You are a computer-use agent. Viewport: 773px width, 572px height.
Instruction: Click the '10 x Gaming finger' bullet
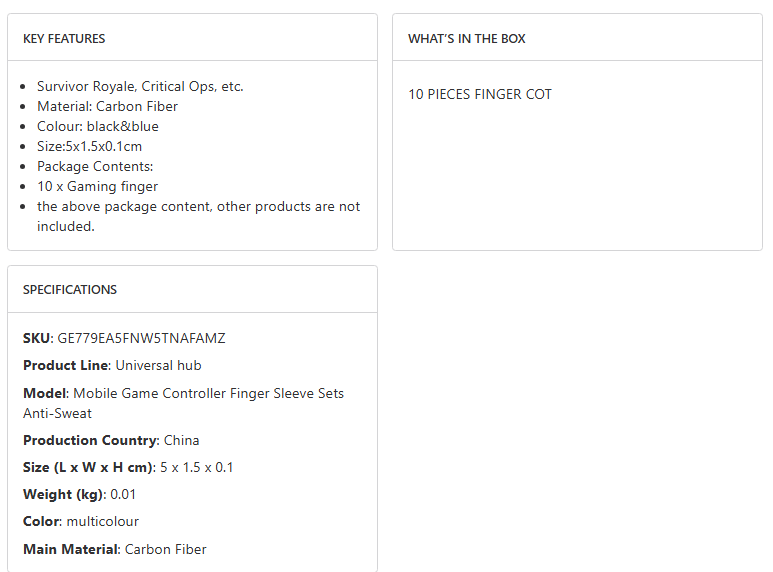[x=98, y=187]
